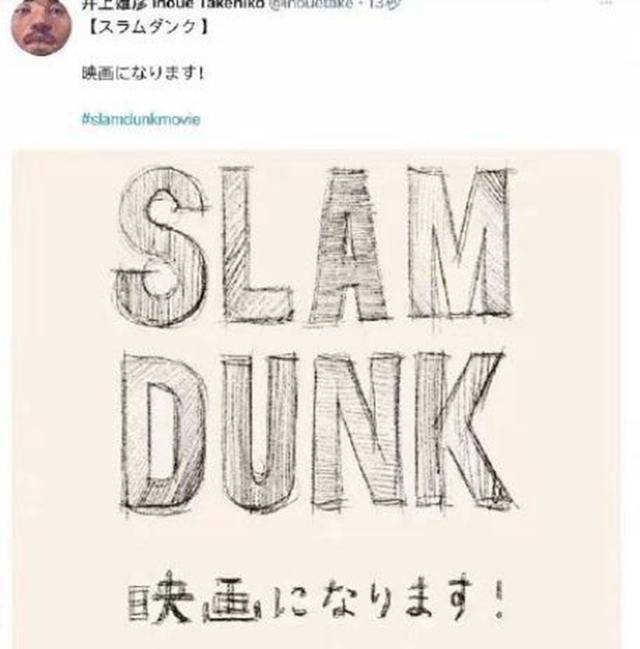
Task: Click the sketched word SLAM in image
Action: tap(315, 245)
